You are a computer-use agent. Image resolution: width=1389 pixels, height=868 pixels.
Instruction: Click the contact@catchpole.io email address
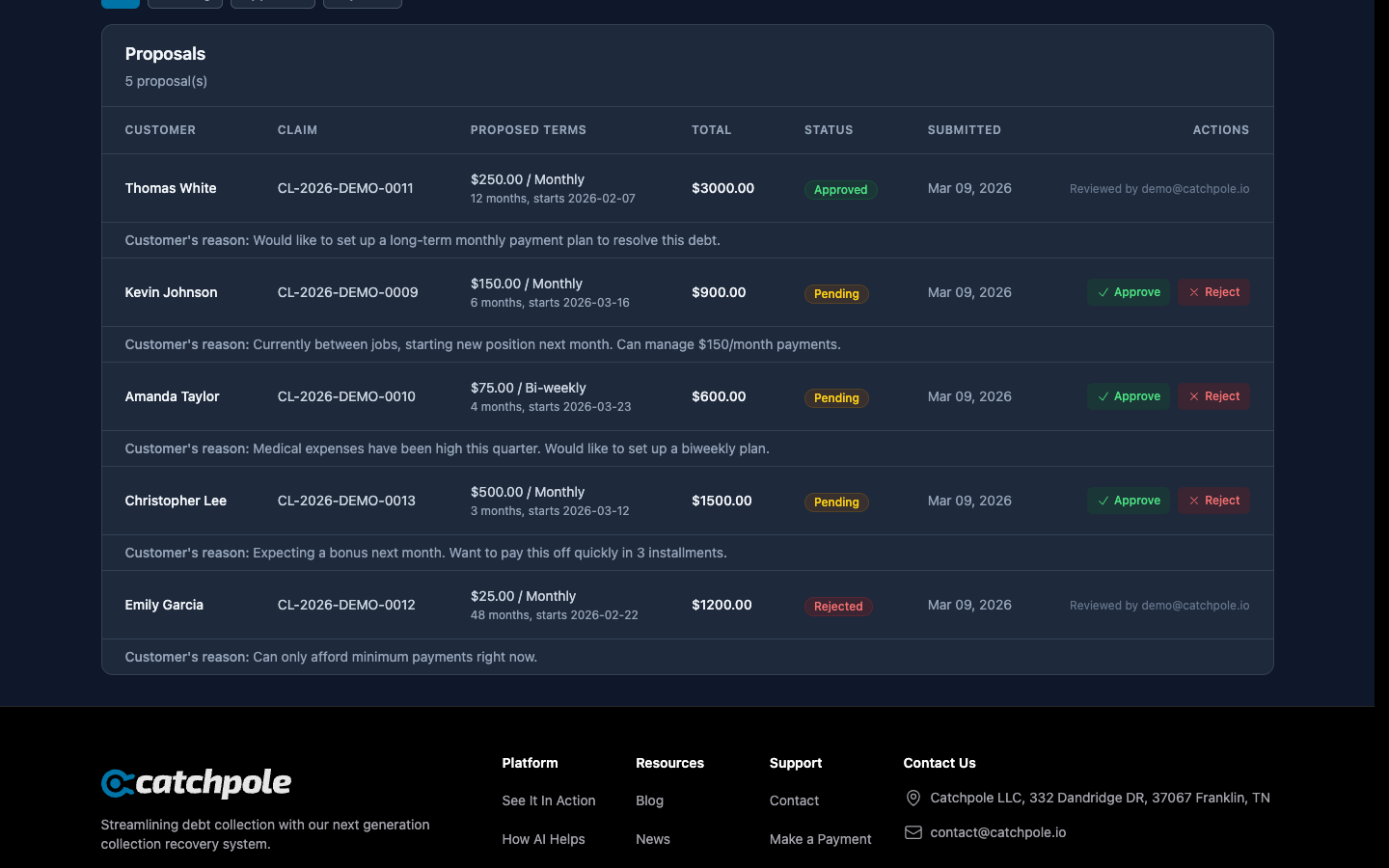997,832
